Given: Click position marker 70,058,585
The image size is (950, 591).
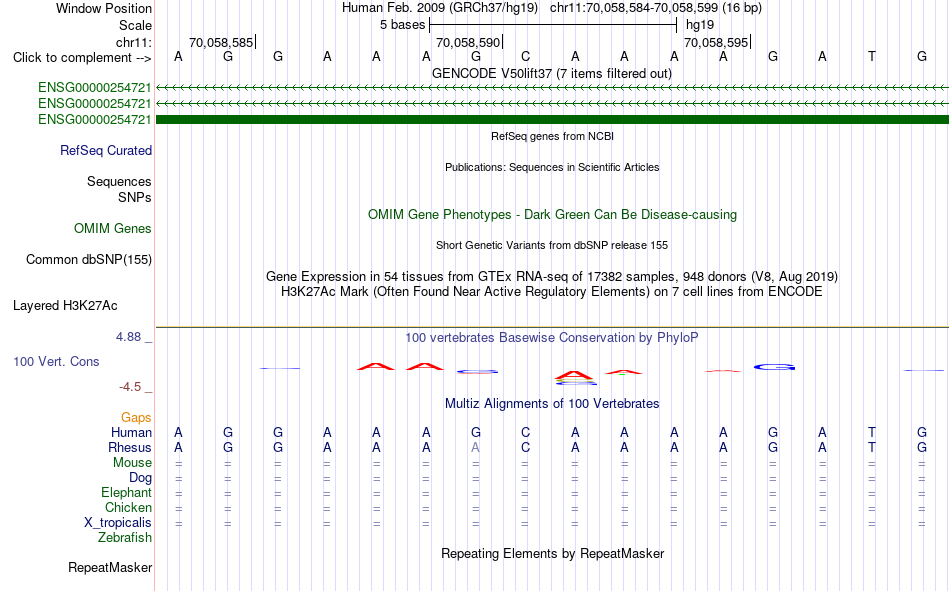Looking at the screenshot, I should [x=221, y=42].
